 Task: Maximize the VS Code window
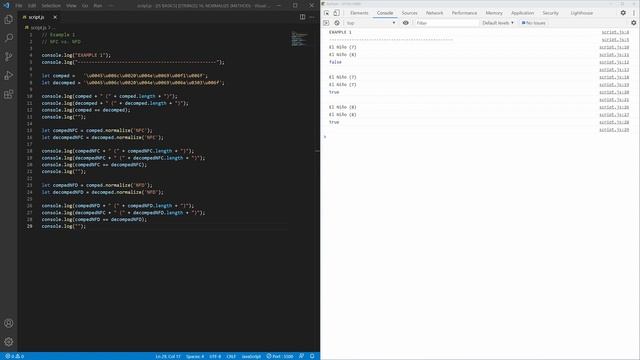click(295, 5)
